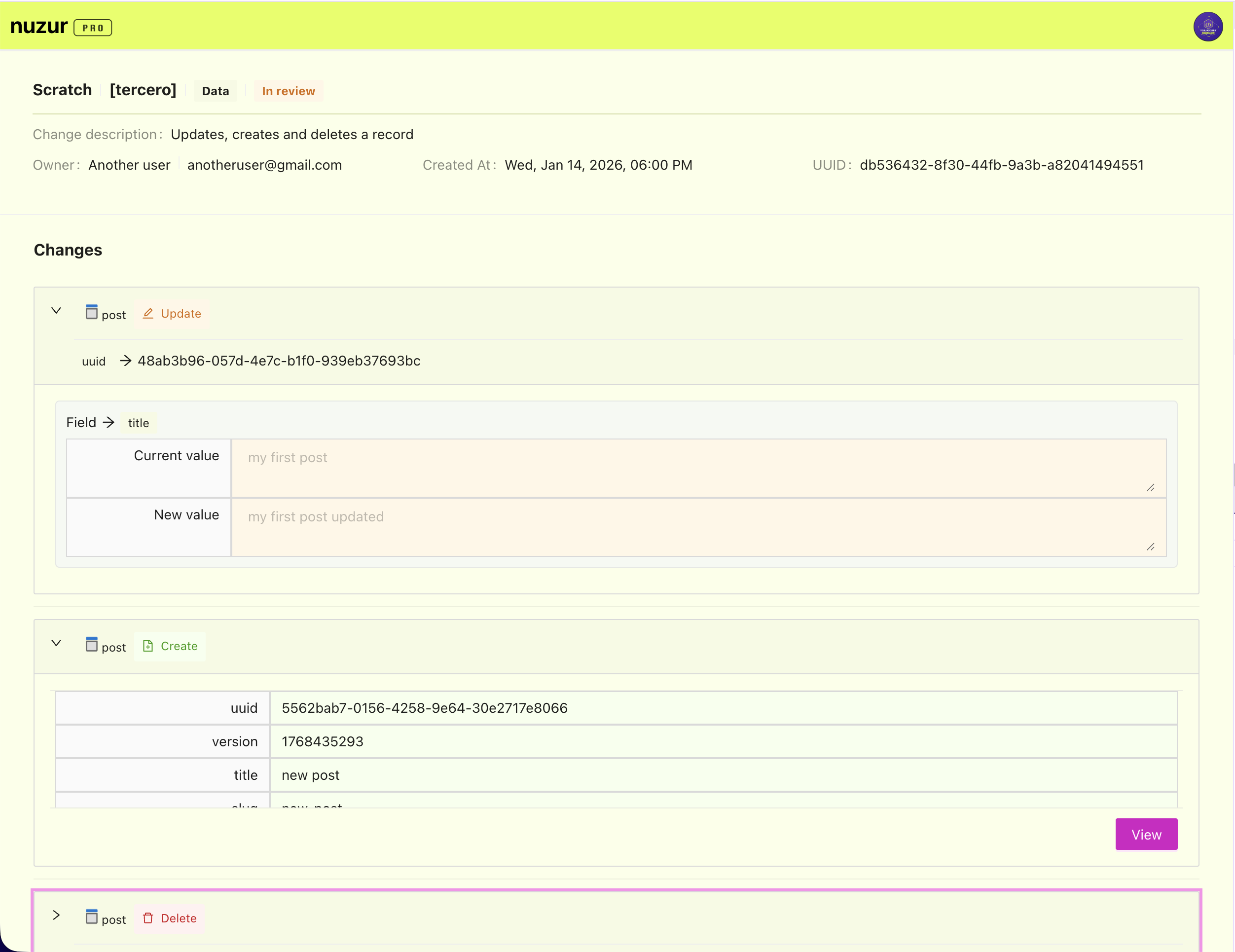Click the Delete trash icon
The width and height of the screenshot is (1235, 952).
pyautogui.click(x=148, y=917)
